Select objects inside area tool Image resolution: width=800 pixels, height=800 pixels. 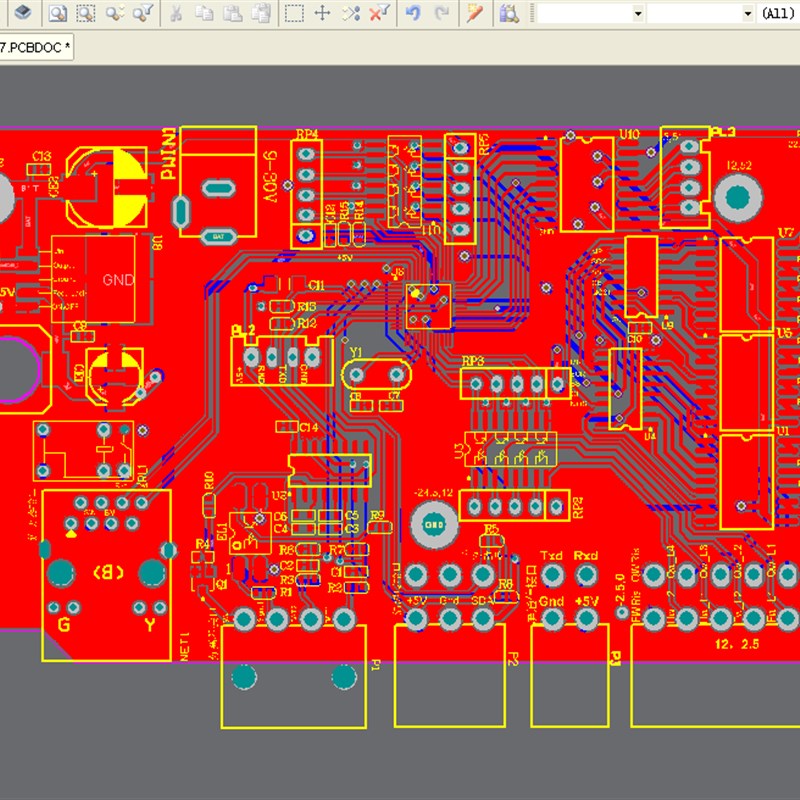294,13
